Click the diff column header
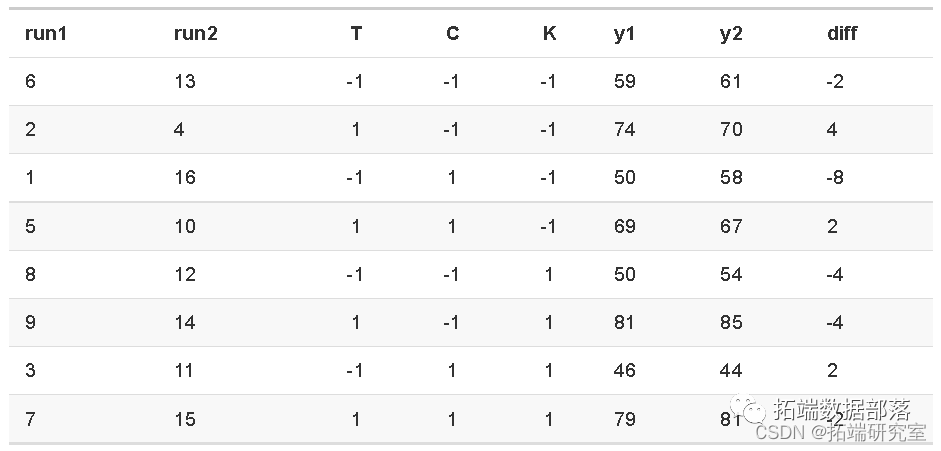941x451 pixels. 842,33
